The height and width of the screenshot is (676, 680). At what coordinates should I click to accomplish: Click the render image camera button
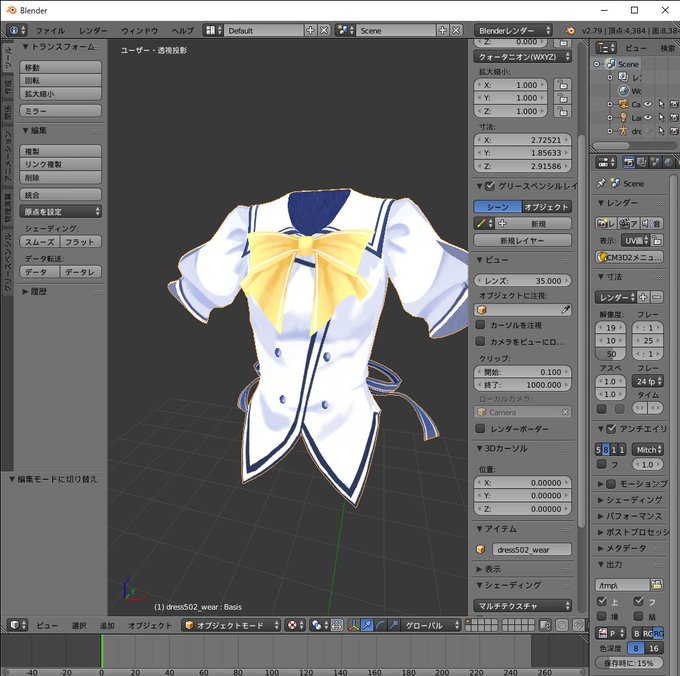pyautogui.click(x=606, y=223)
